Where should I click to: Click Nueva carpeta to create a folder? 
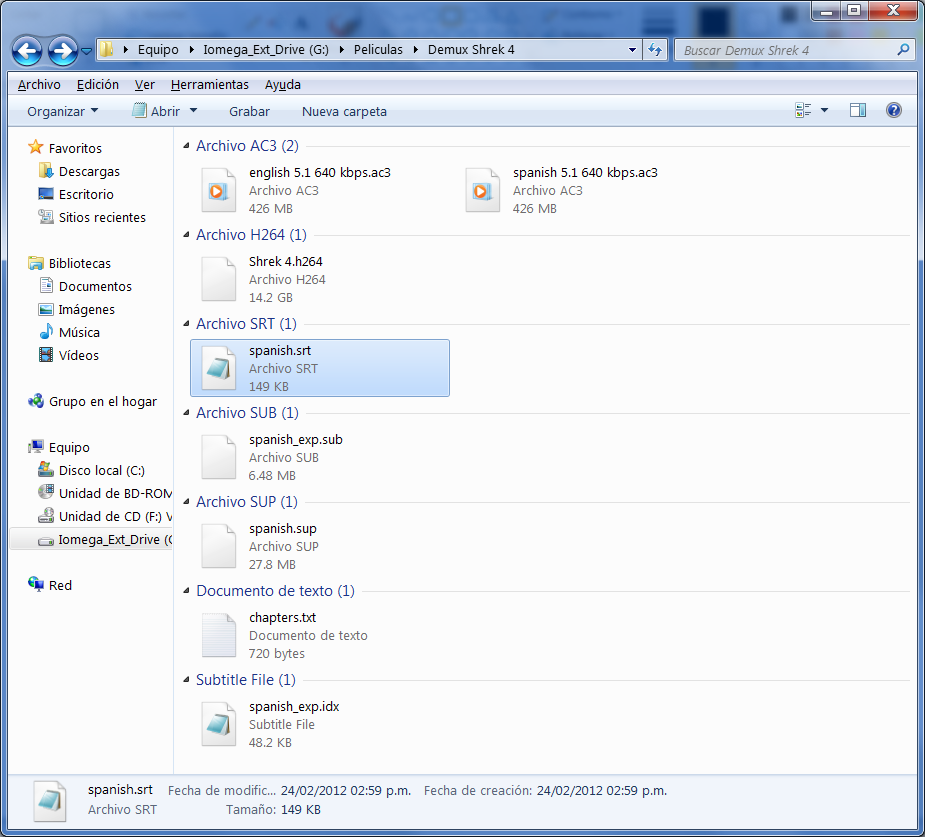345,111
